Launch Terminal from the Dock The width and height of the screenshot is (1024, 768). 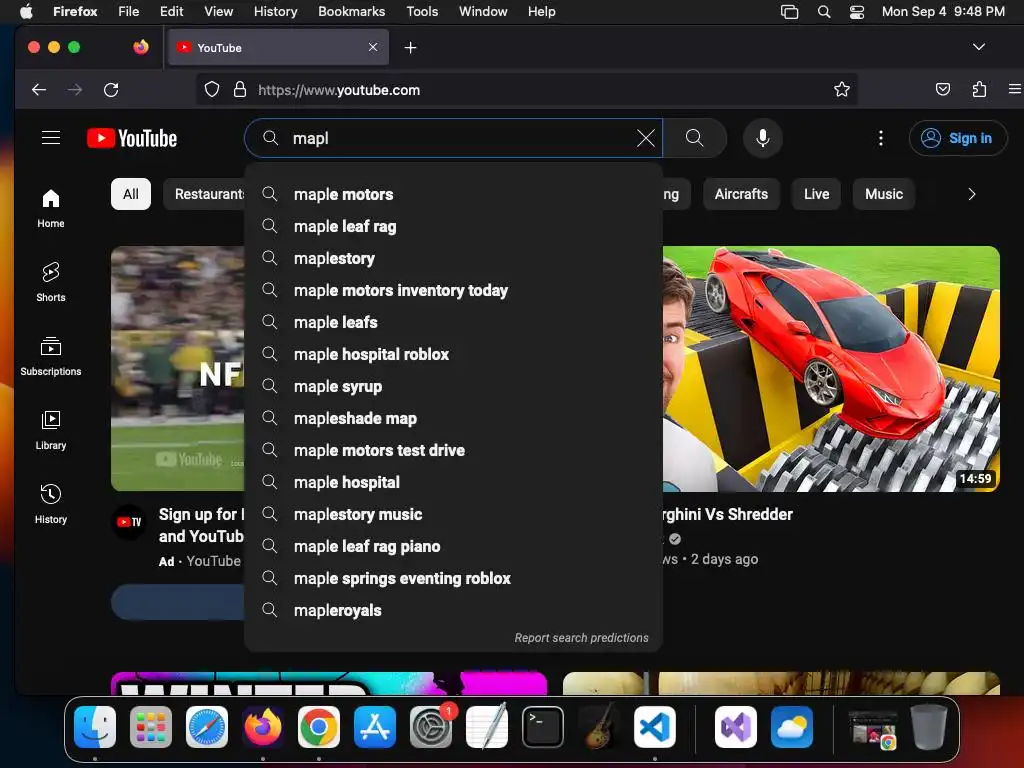click(543, 726)
